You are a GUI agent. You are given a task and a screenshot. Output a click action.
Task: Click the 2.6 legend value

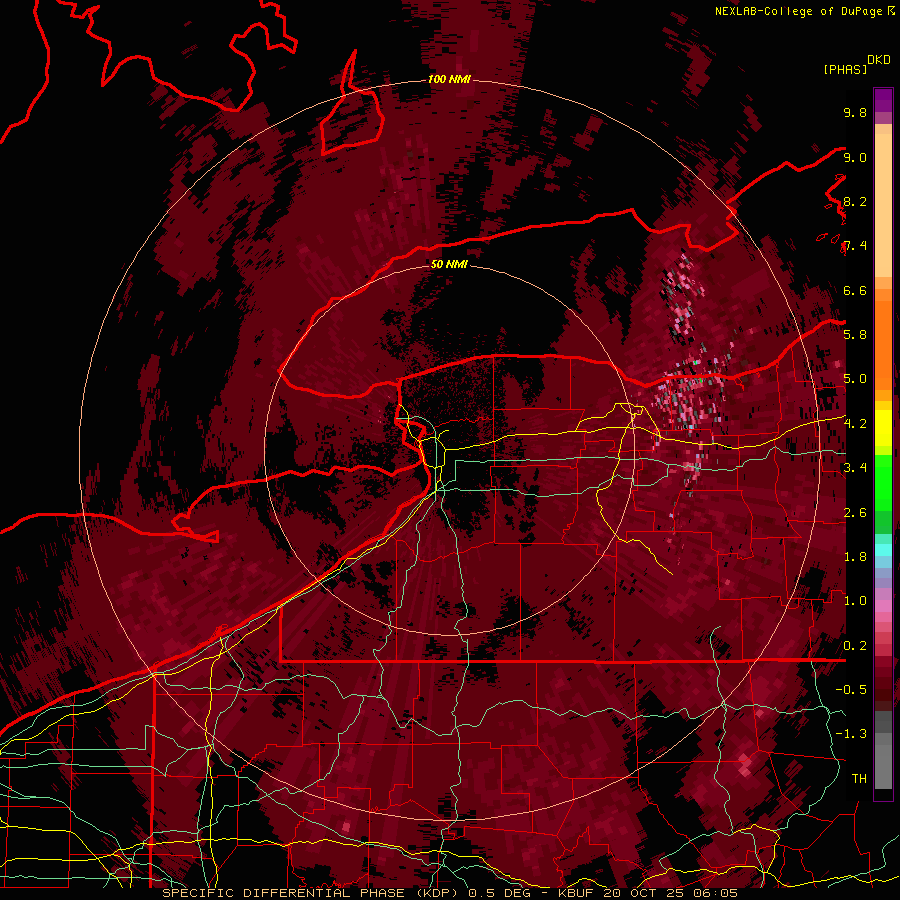point(855,513)
